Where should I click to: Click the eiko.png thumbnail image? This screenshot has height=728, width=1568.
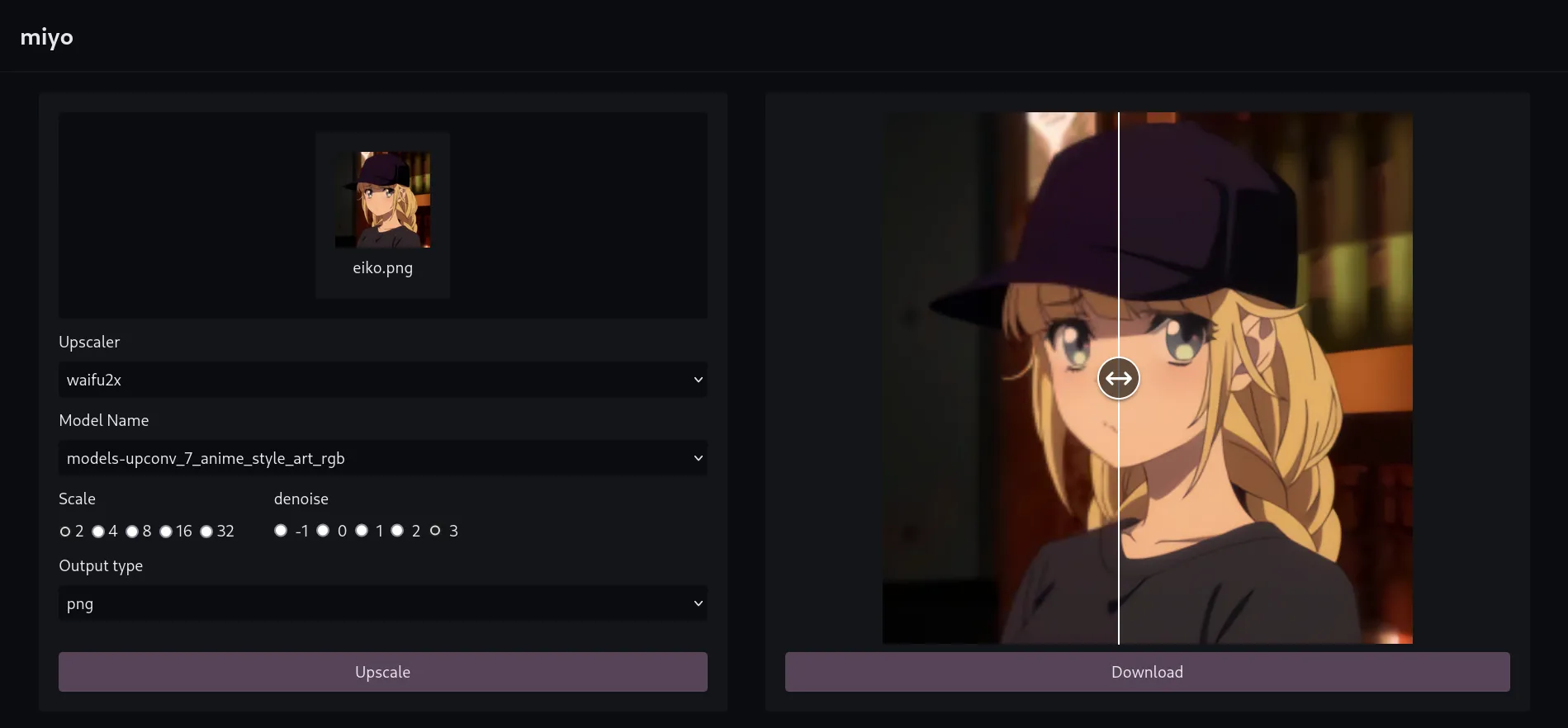382,200
